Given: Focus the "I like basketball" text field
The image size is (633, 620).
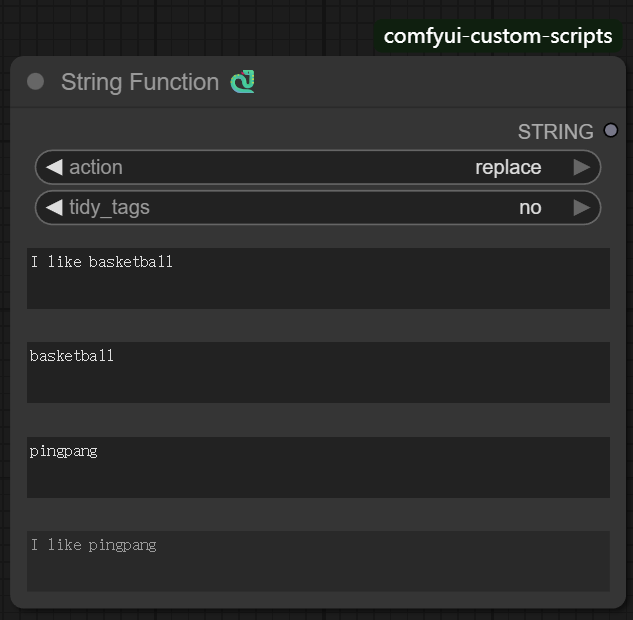Looking at the screenshot, I should tap(318, 278).
